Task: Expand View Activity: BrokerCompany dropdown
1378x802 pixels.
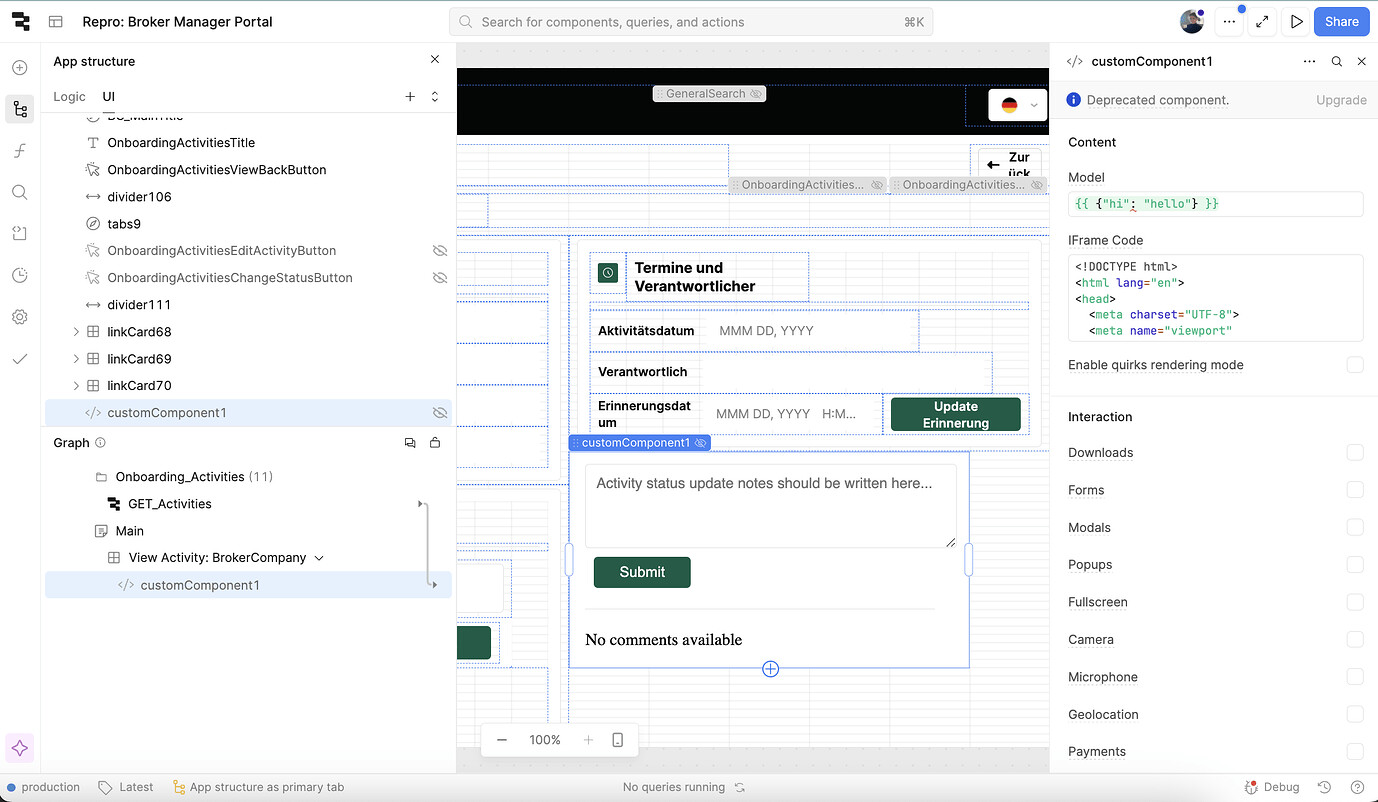Action: click(x=319, y=558)
